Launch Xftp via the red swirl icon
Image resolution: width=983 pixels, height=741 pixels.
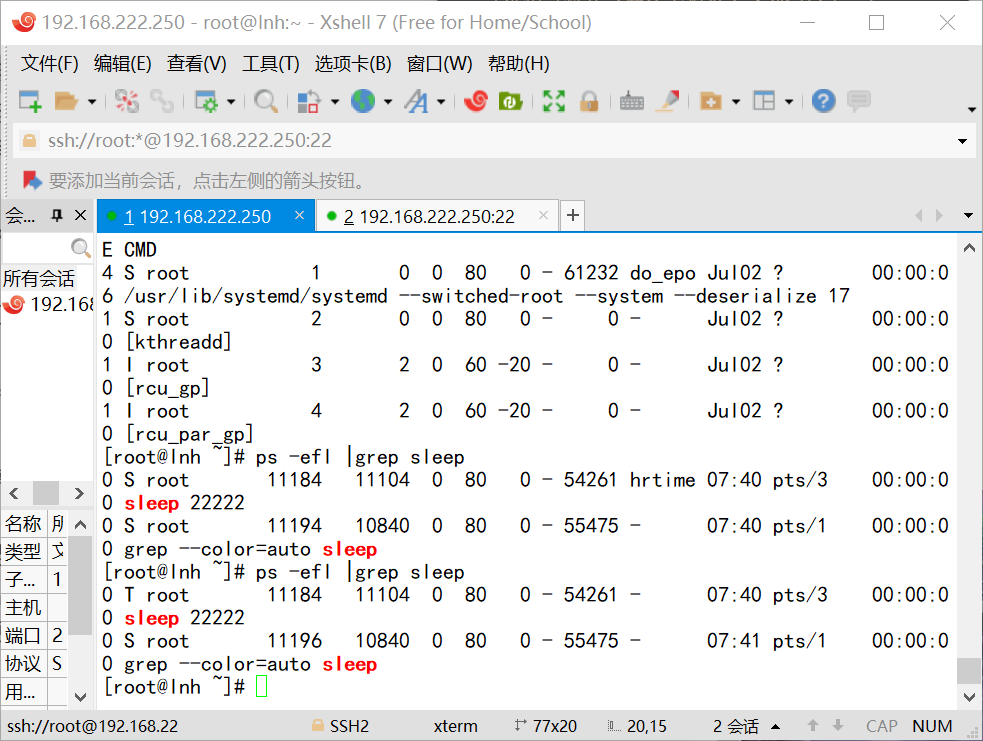click(476, 101)
